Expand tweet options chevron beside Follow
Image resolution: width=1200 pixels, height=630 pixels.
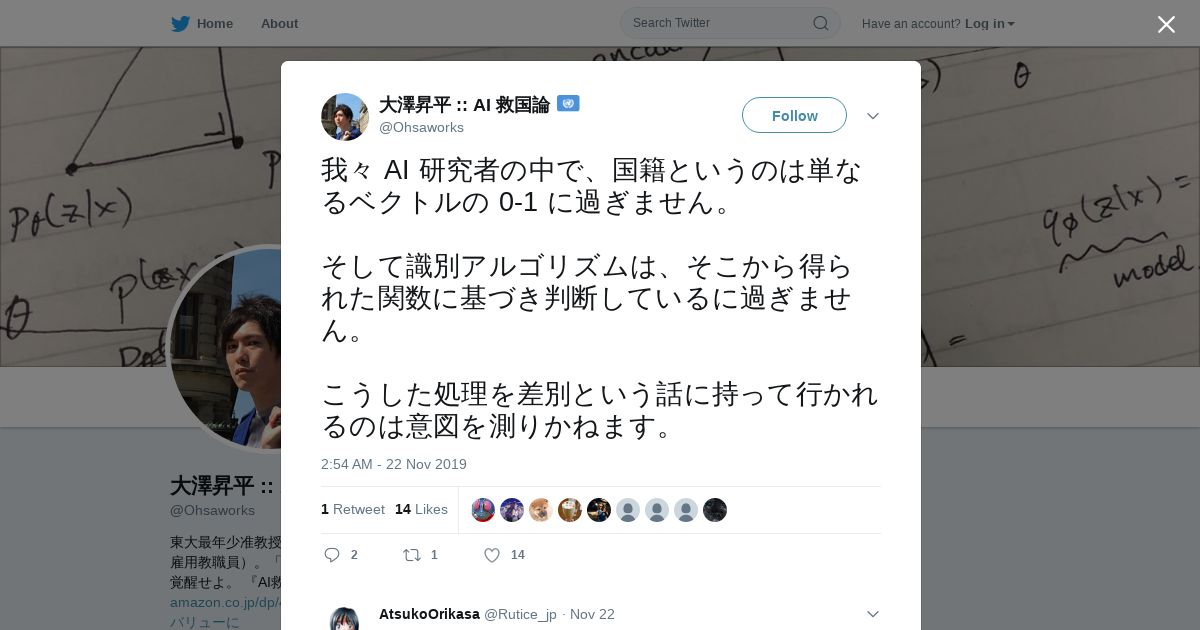pos(873,116)
